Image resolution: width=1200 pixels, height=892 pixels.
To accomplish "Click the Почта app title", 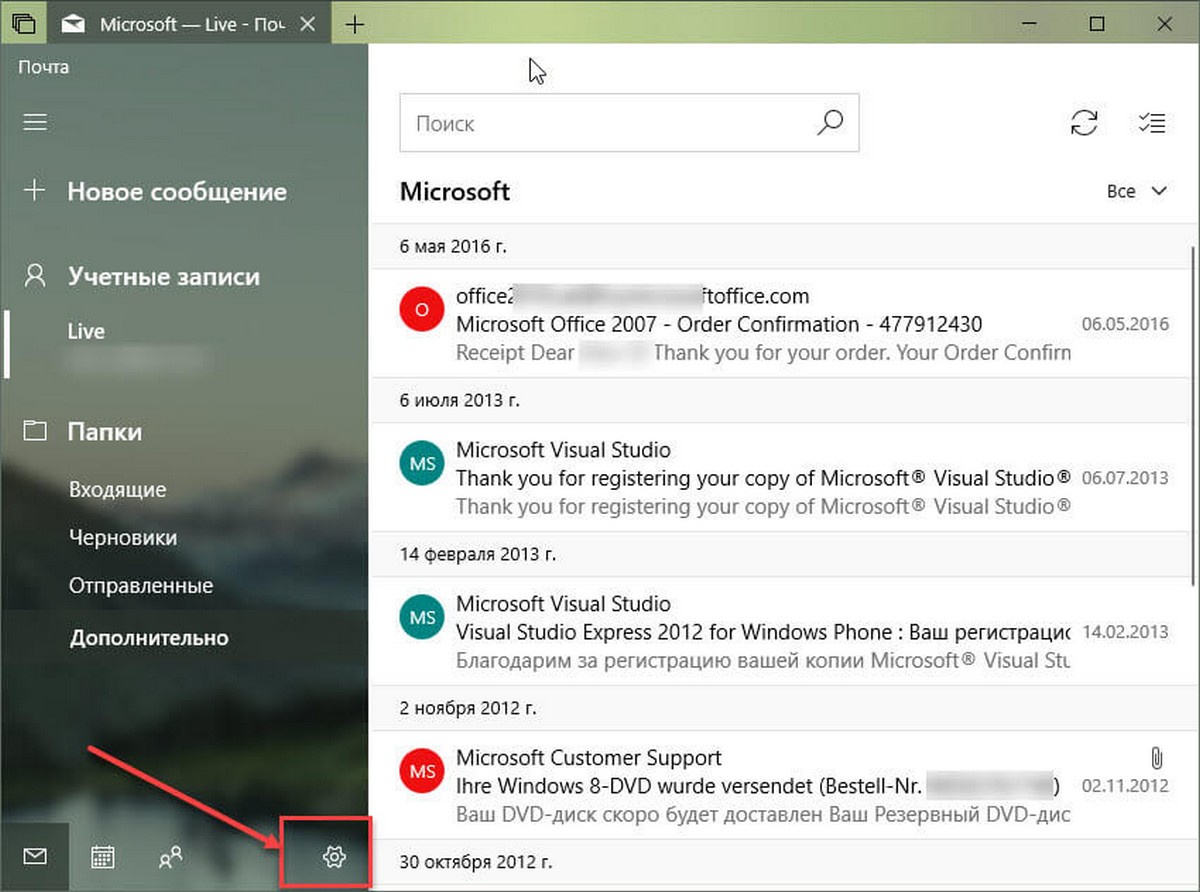I will tap(44, 67).
